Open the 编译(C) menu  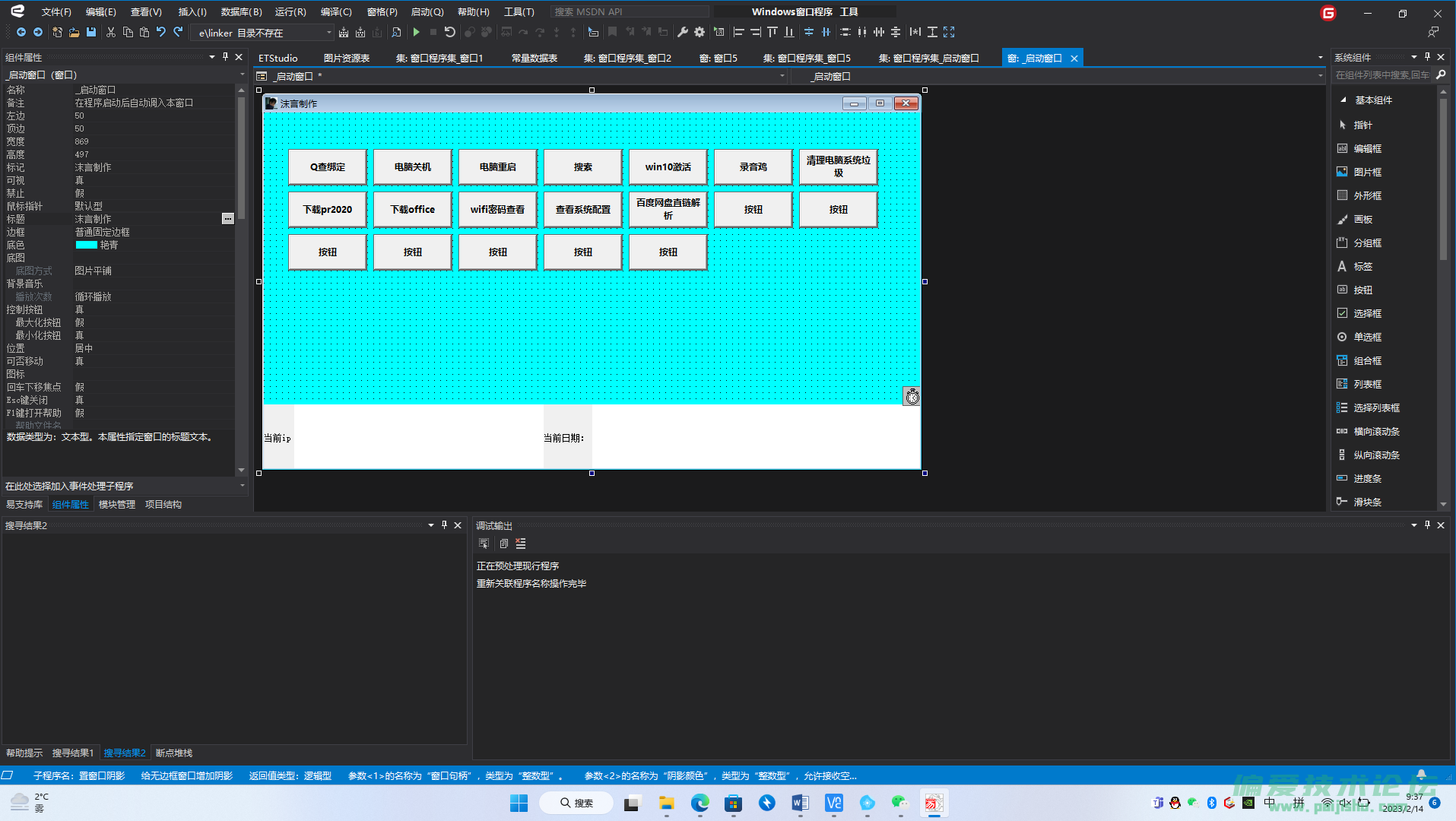point(336,11)
